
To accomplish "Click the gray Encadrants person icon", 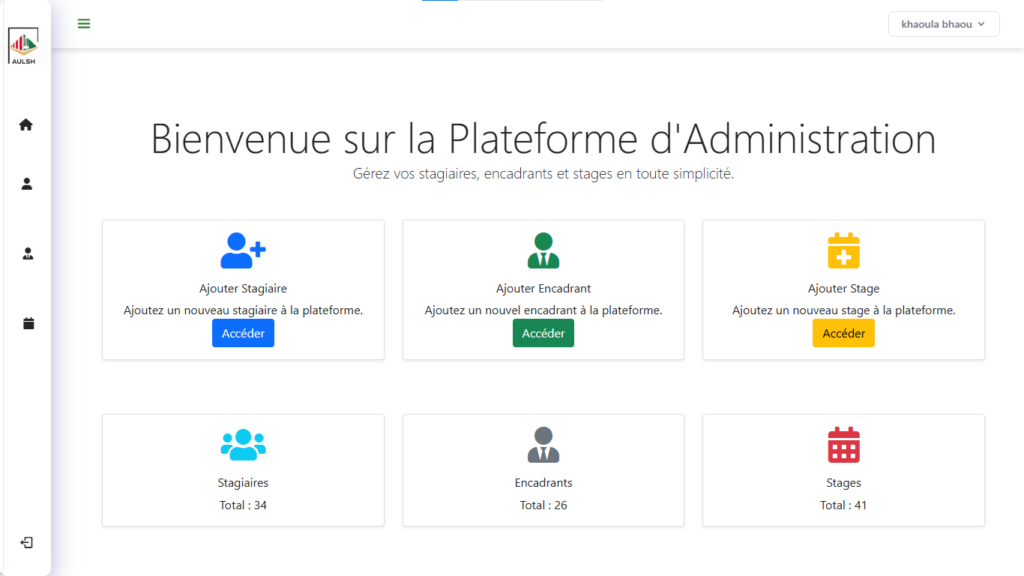I will [543, 445].
